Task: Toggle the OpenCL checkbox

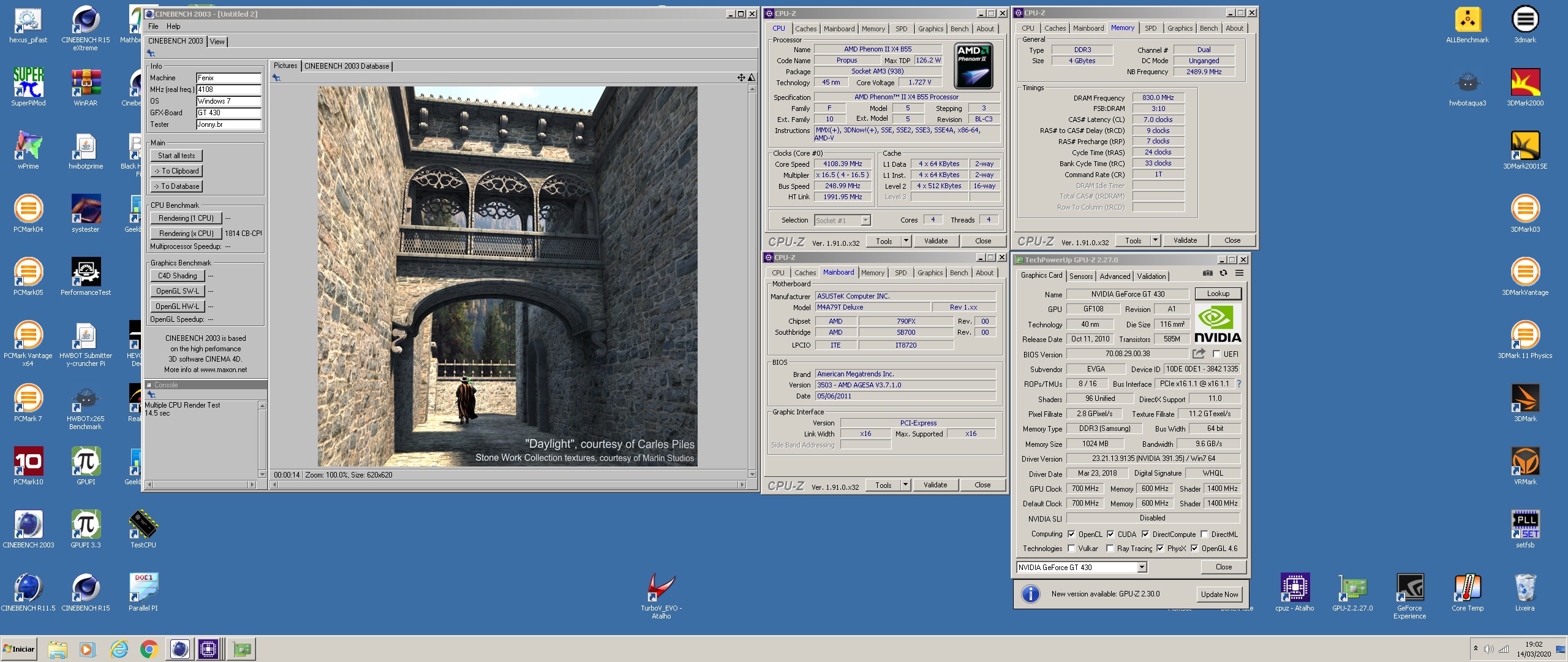Action: (x=1071, y=534)
